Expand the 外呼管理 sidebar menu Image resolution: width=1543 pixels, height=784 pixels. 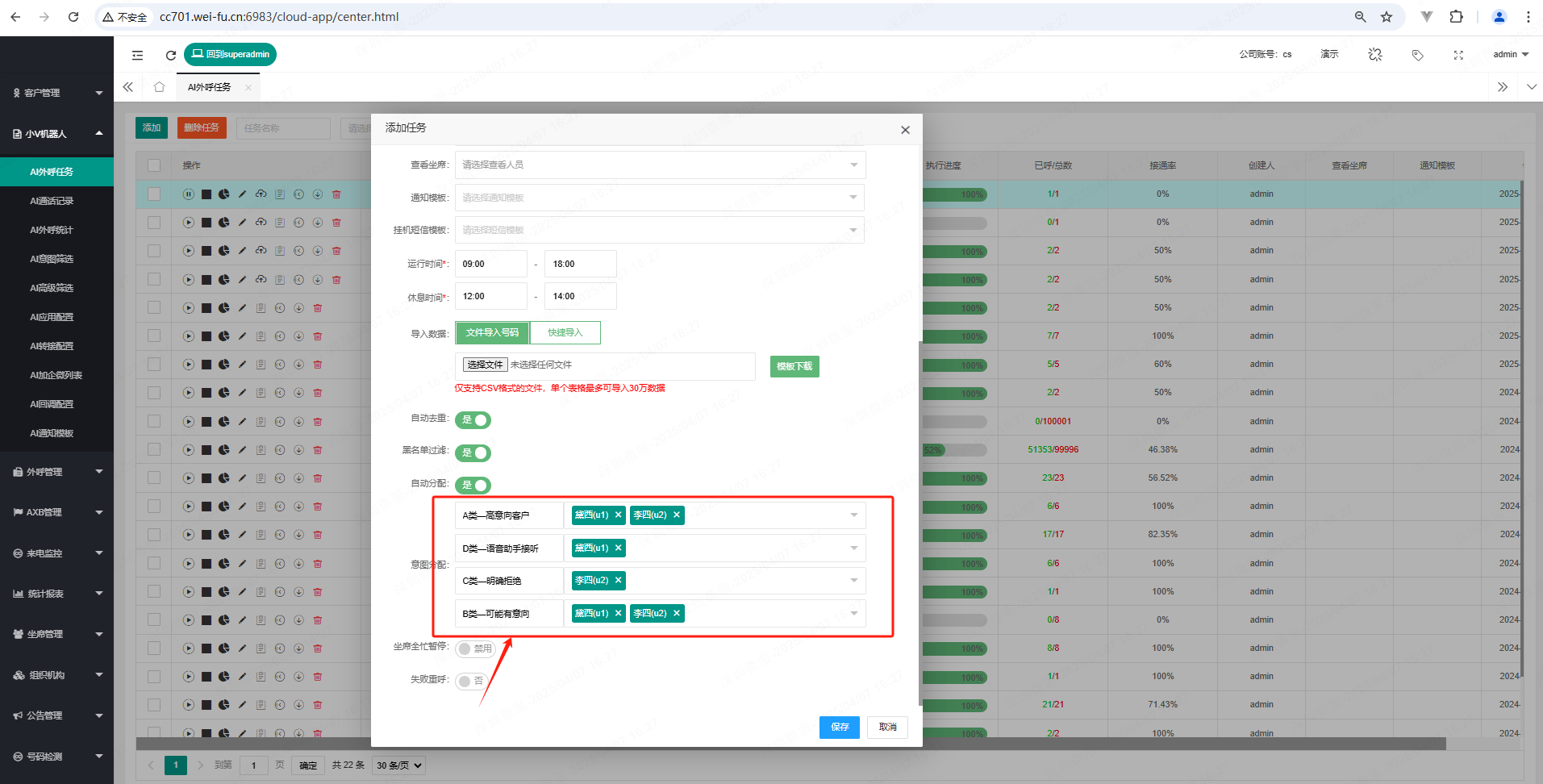click(56, 472)
